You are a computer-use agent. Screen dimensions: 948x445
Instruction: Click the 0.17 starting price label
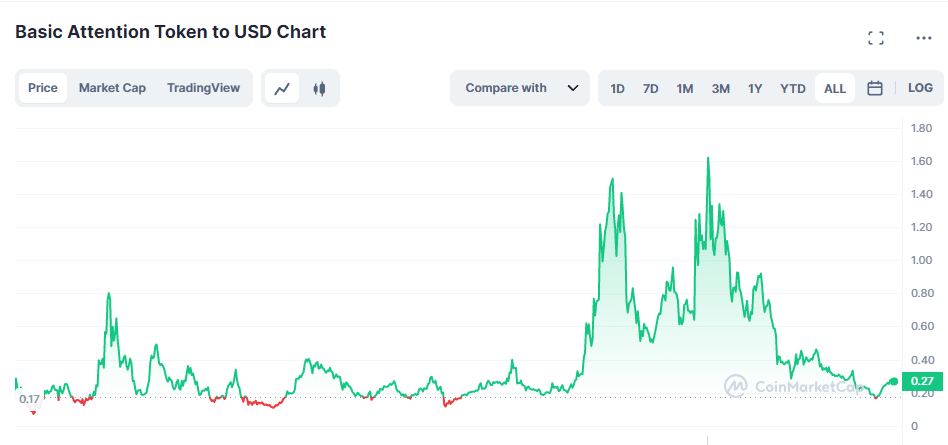(29, 399)
